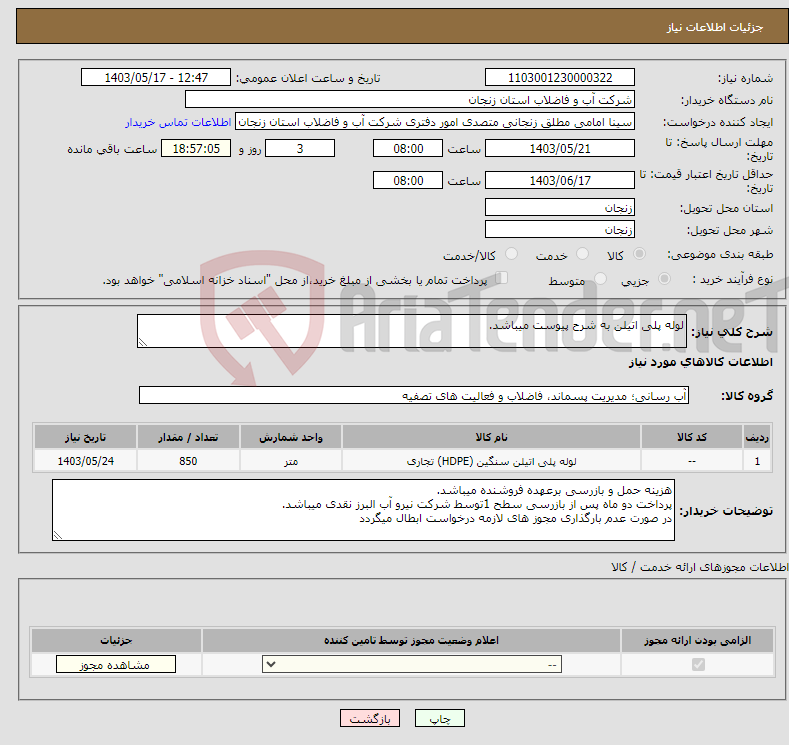Open the اطلاعات تماس خریدار link
Image resolution: width=789 pixels, height=745 pixels.
pyautogui.click(x=178, y=122)
